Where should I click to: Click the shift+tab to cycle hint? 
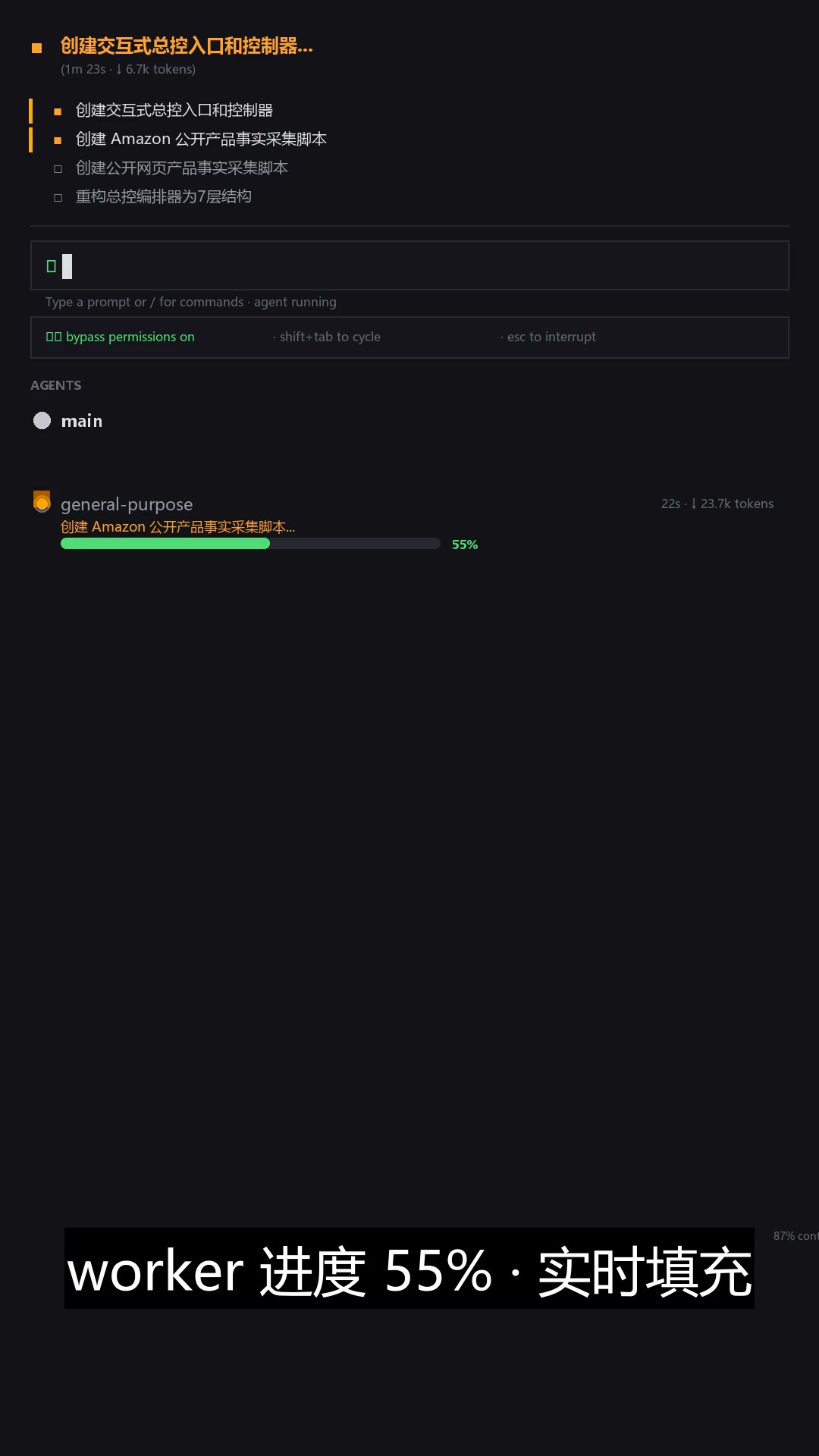(x=327, y=337)
